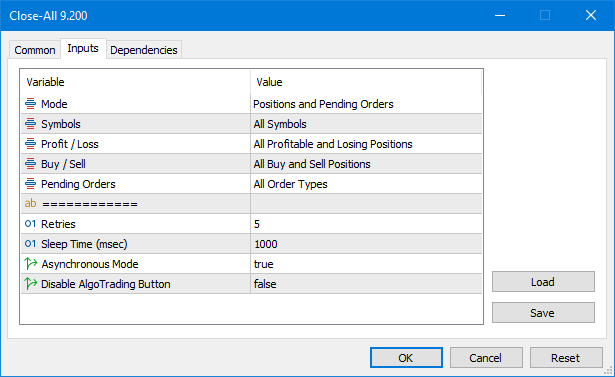Click the enum icon beside Mode
The height and width of the screenshot is (377, 615).
(x=30, y=104)
